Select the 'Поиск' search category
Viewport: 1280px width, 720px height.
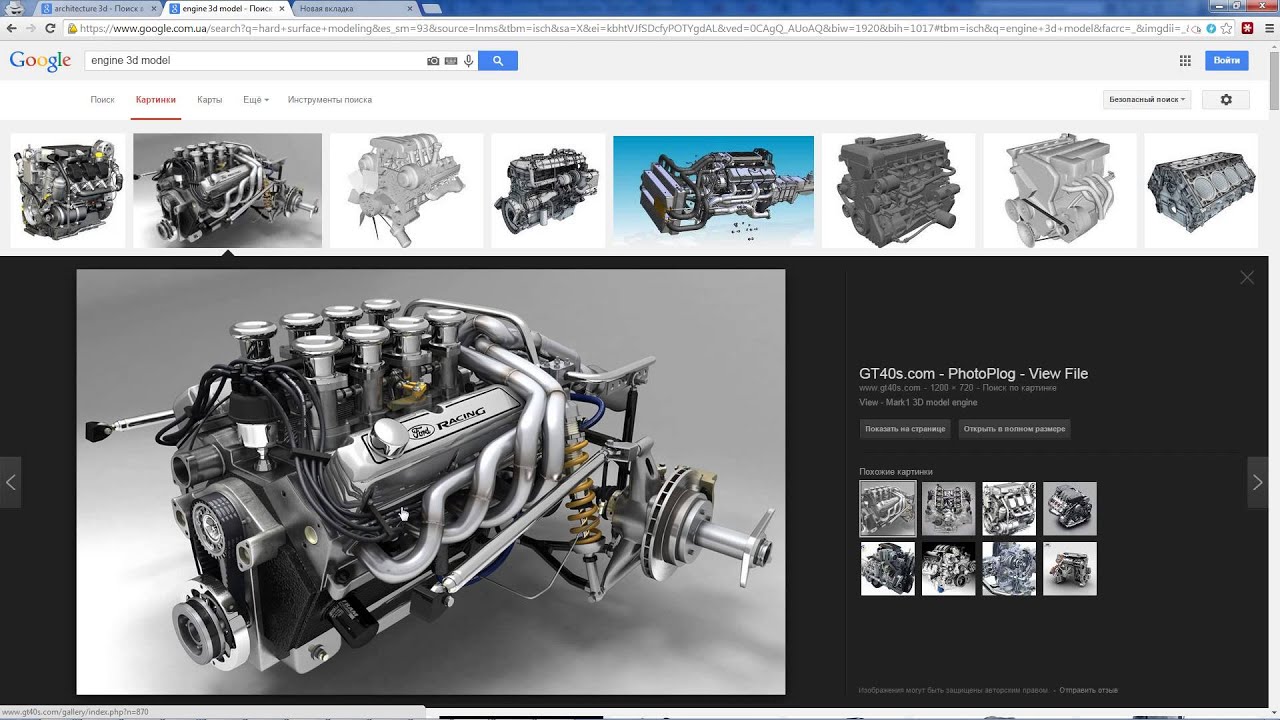102,100
